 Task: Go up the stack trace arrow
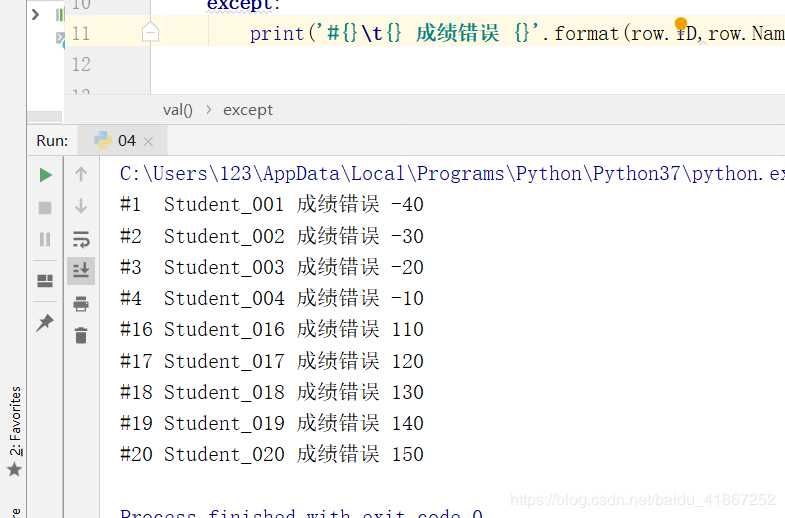click(x=81, y=174)
